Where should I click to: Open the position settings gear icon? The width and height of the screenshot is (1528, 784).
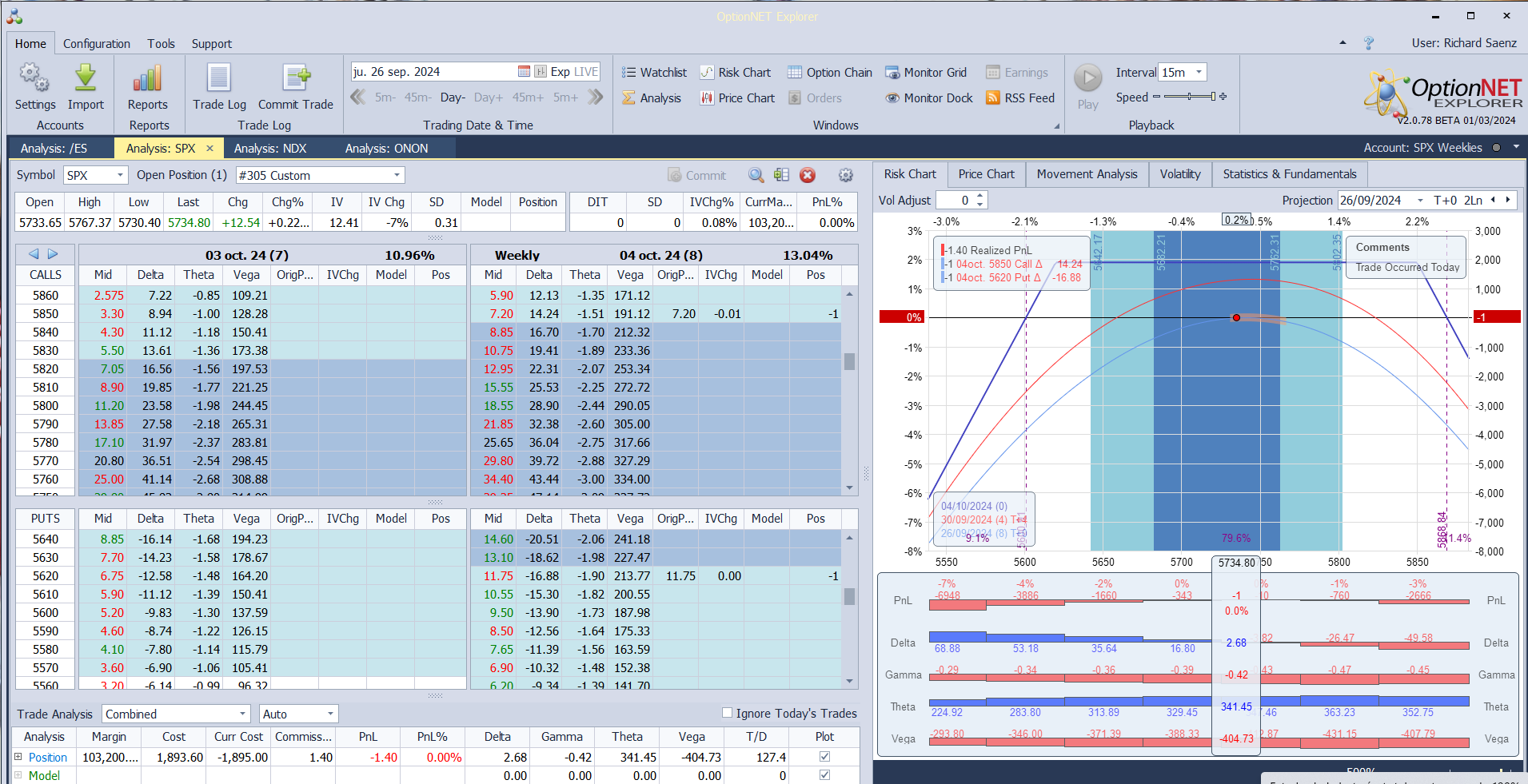845,175
